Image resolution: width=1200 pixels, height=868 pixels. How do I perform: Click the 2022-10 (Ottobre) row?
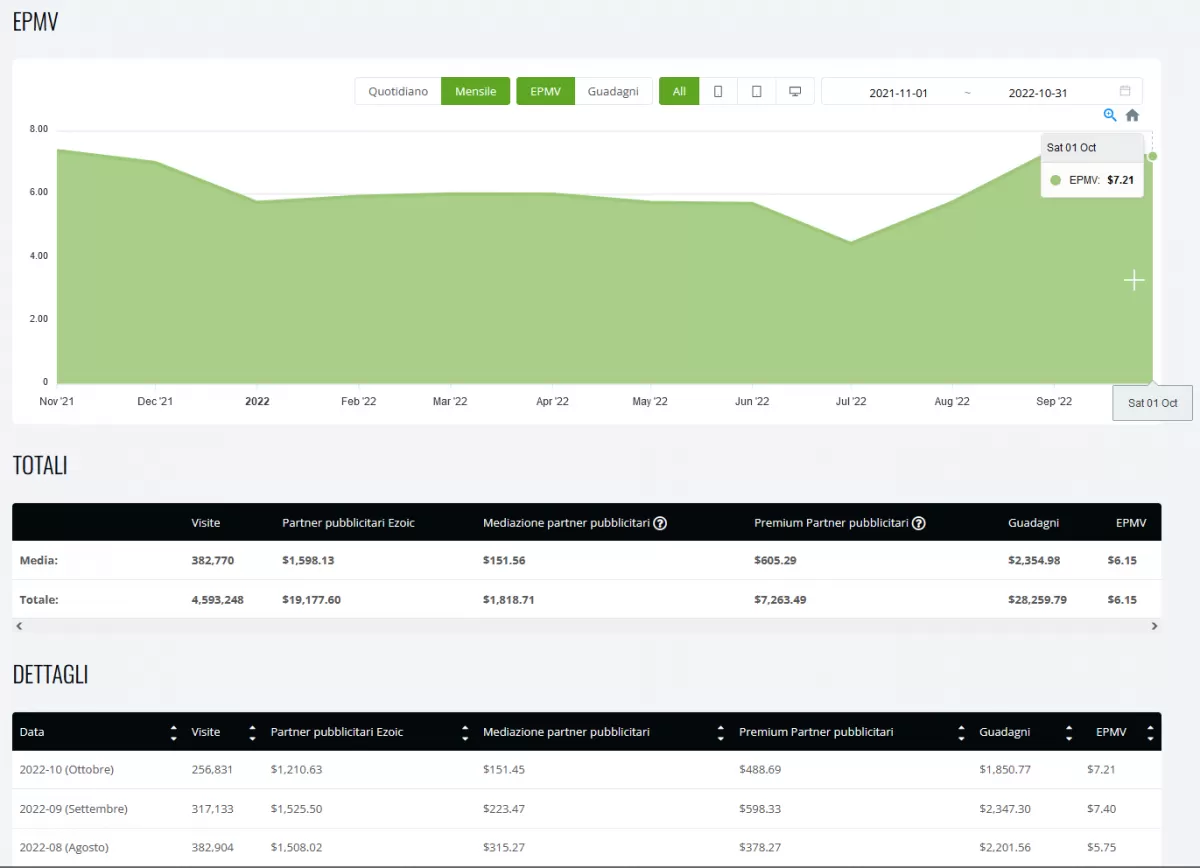click(x=67, y=770)
